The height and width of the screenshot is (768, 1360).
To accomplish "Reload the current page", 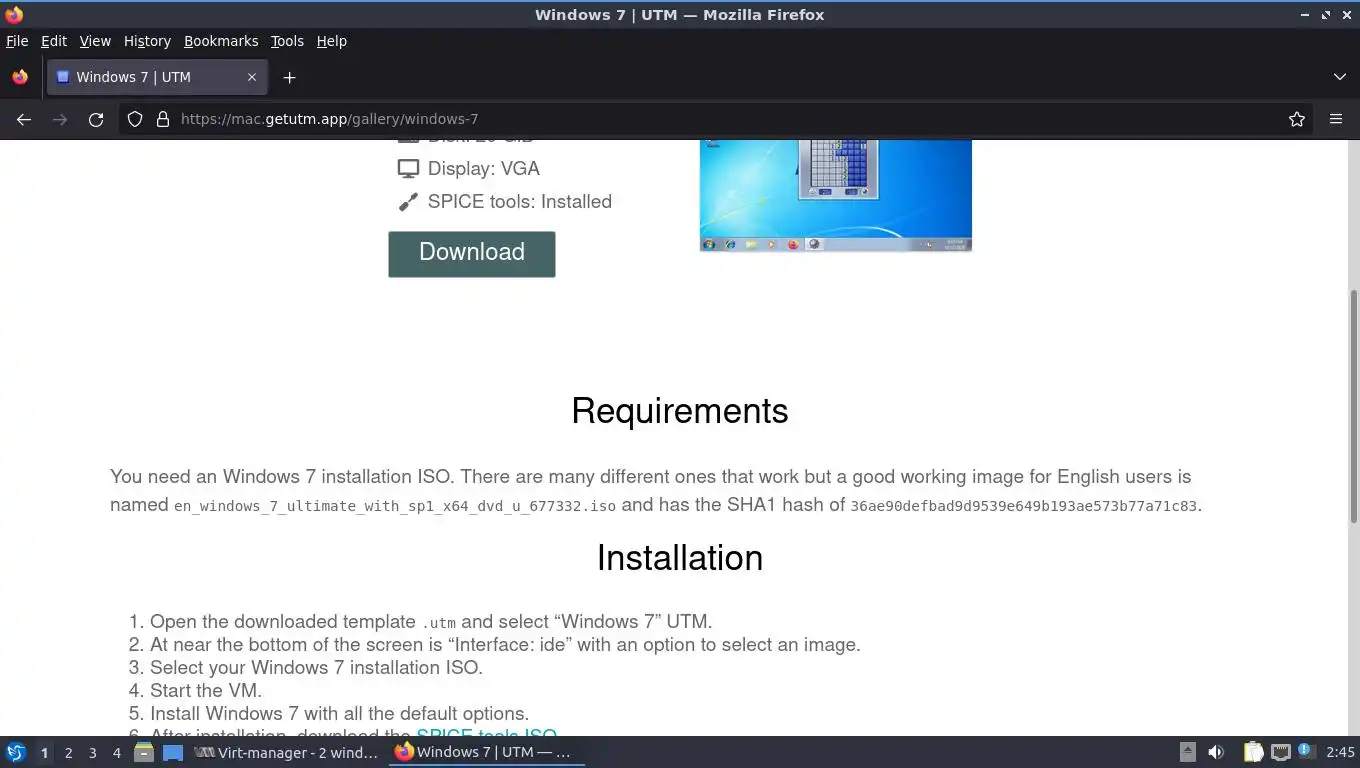I will [96, 119].
